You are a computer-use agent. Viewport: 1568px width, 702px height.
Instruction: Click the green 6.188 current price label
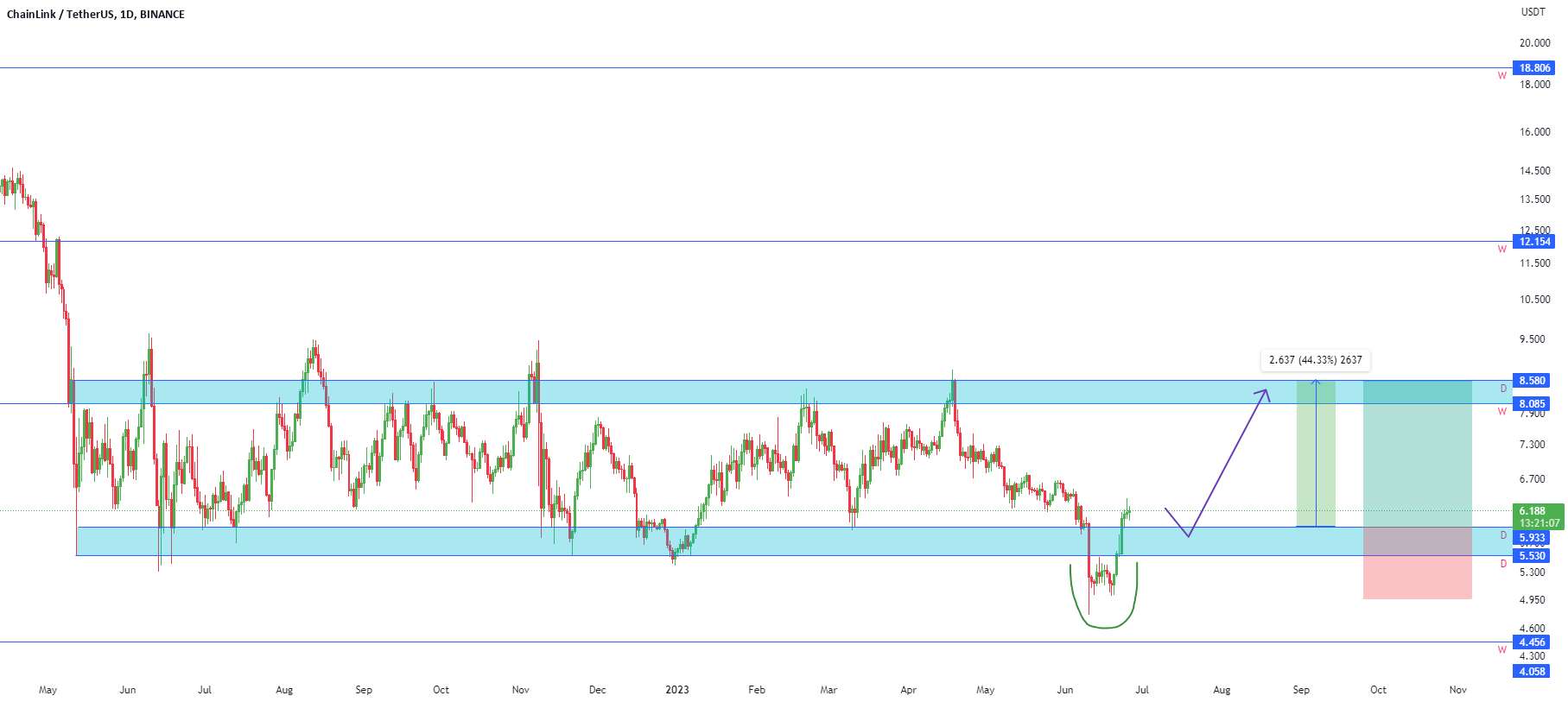1533,511
